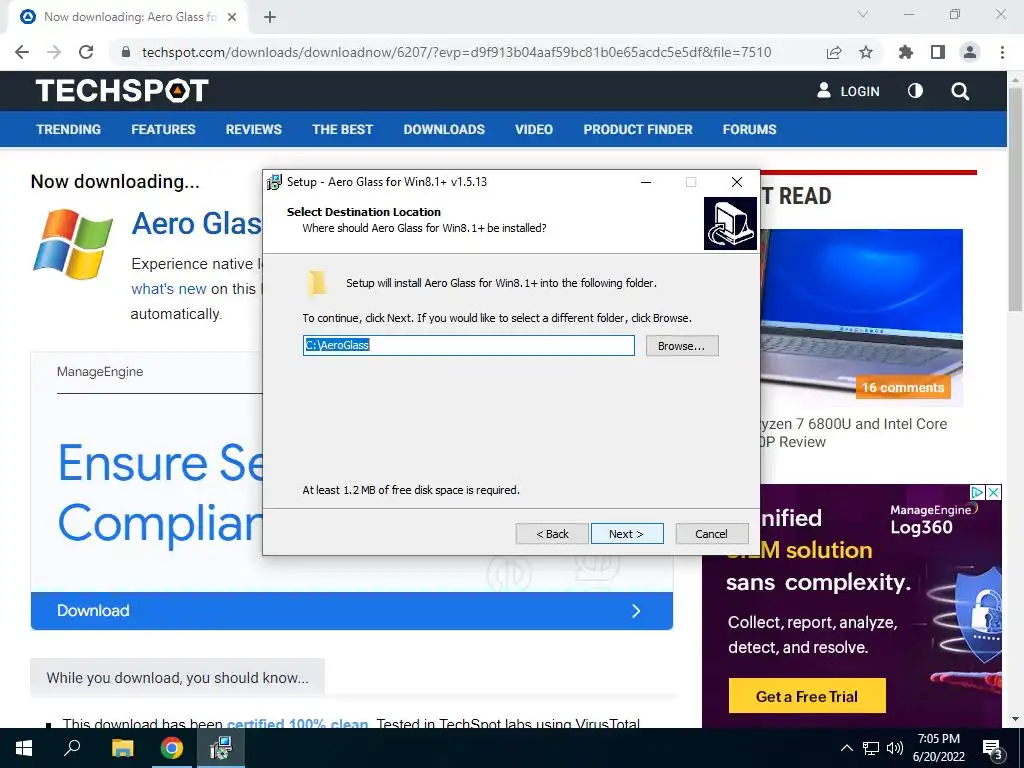Share this page via the share icon
The image size is (1024, 768).
(x=834, y=52)
